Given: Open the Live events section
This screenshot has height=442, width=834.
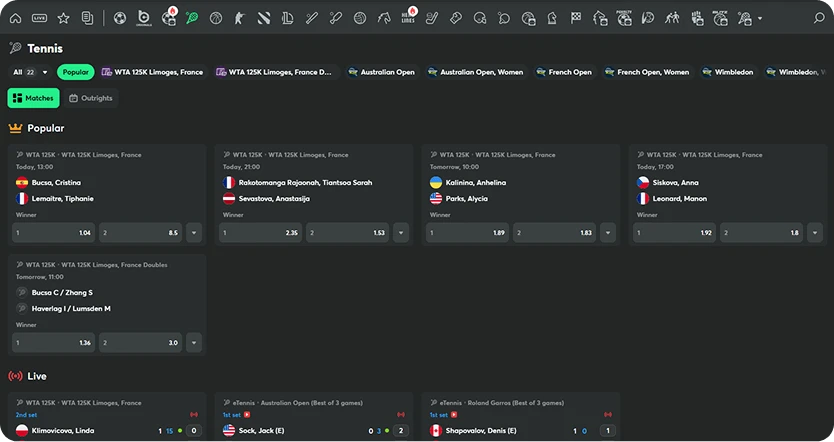Looking at the screenshot, I should [x=39, y=18].
